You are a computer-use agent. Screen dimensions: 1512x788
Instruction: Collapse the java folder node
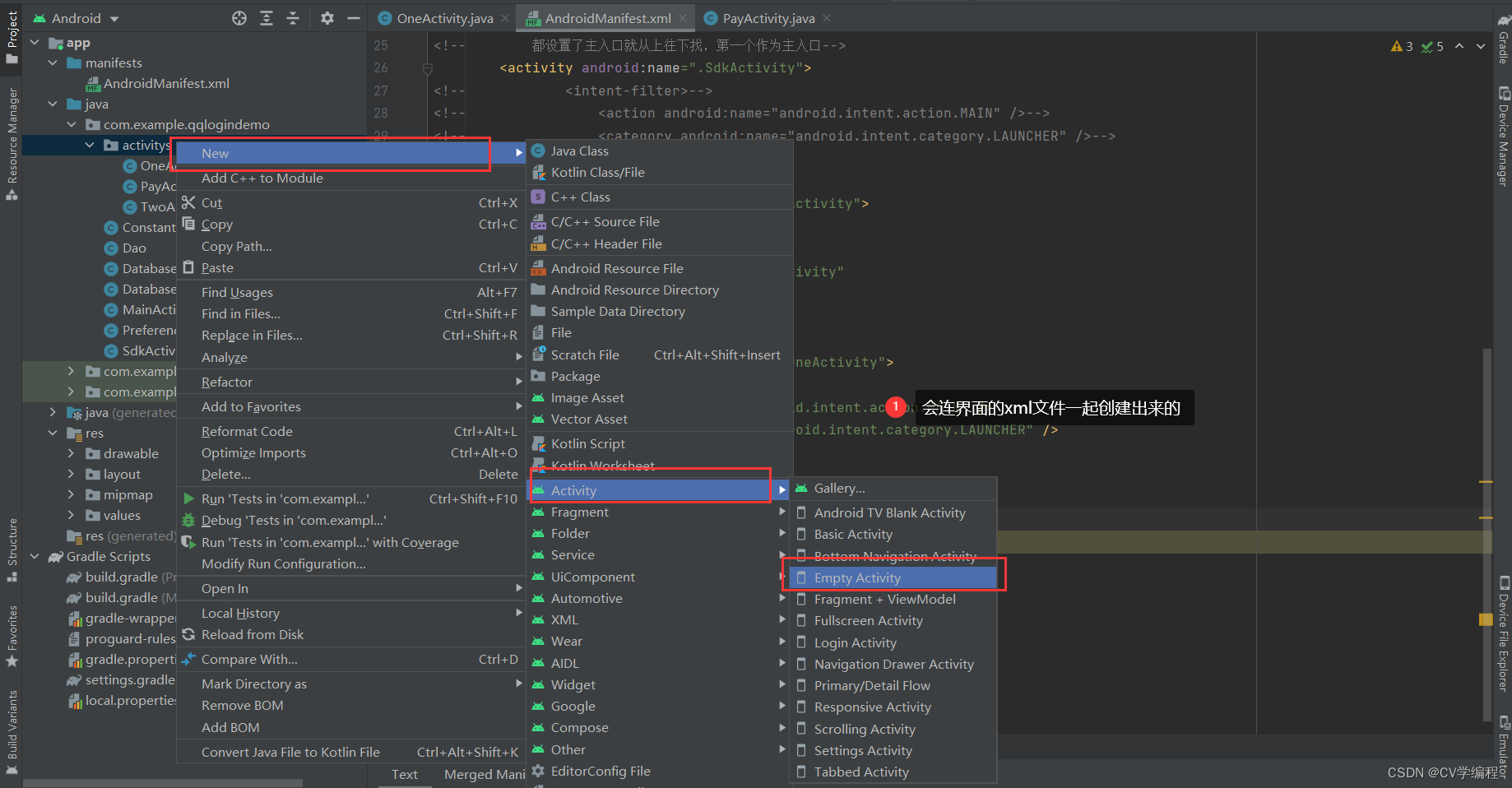click(53, 104)
